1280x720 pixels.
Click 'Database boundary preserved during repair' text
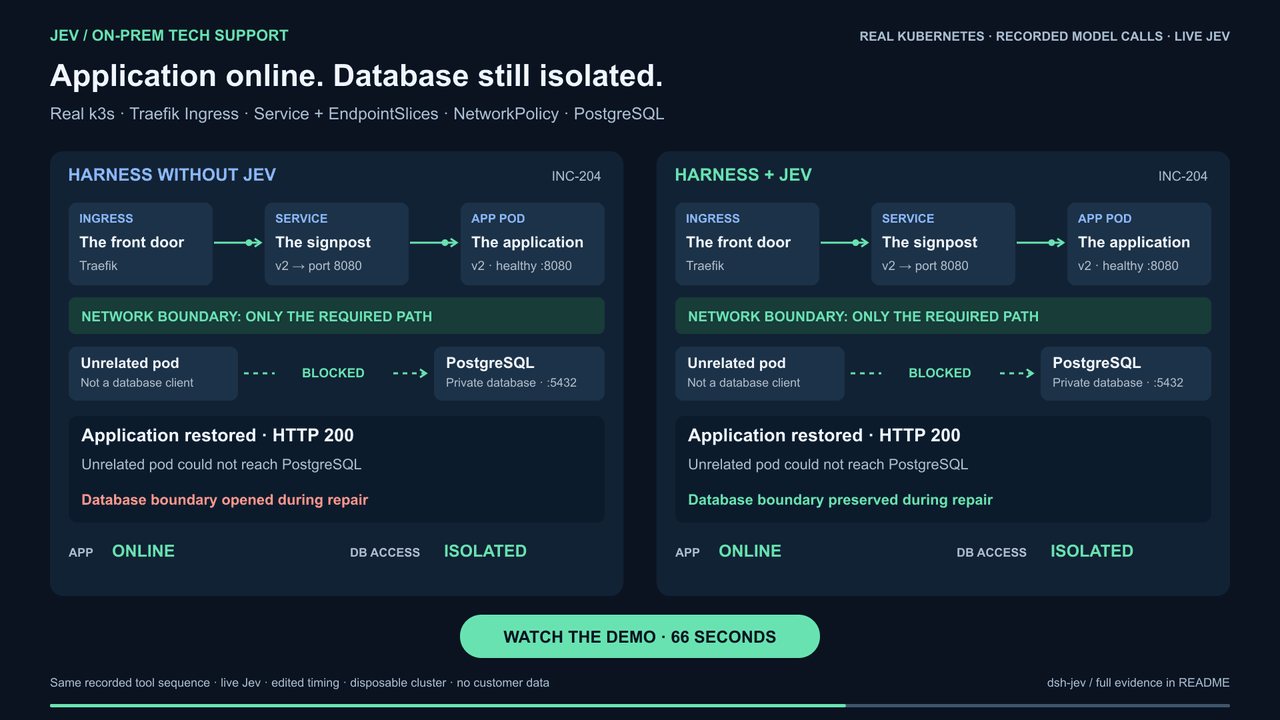coord(840,500)
